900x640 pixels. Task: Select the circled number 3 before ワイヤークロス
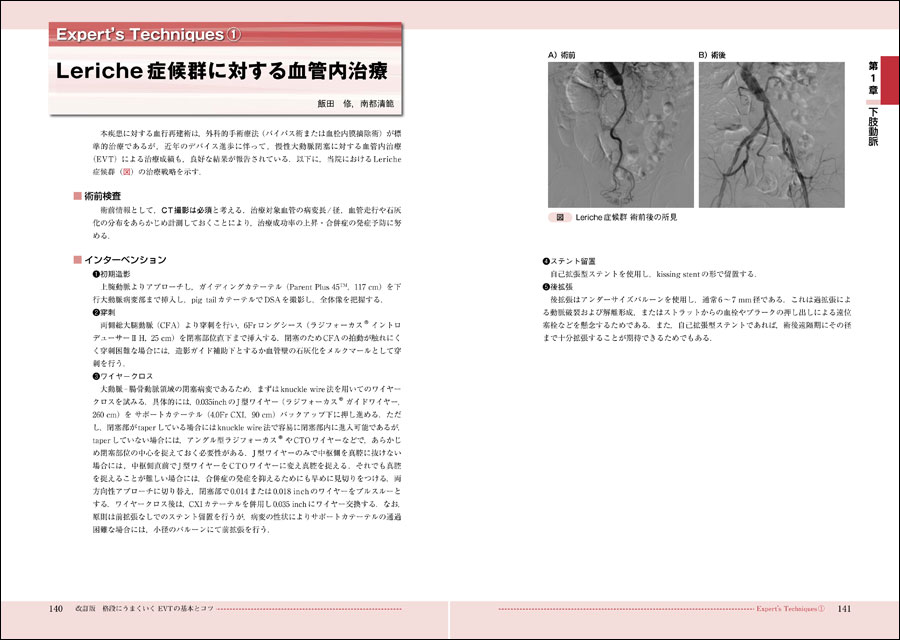coord(96,374)
